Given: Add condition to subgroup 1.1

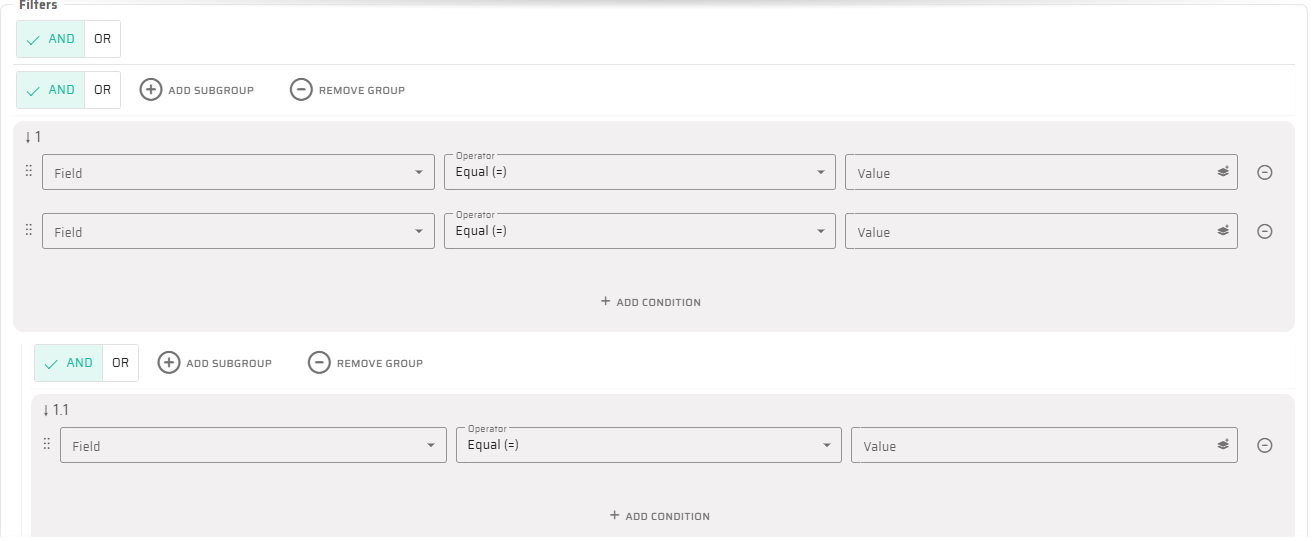Looking at the screenshot, I should (x=659, y=516).
